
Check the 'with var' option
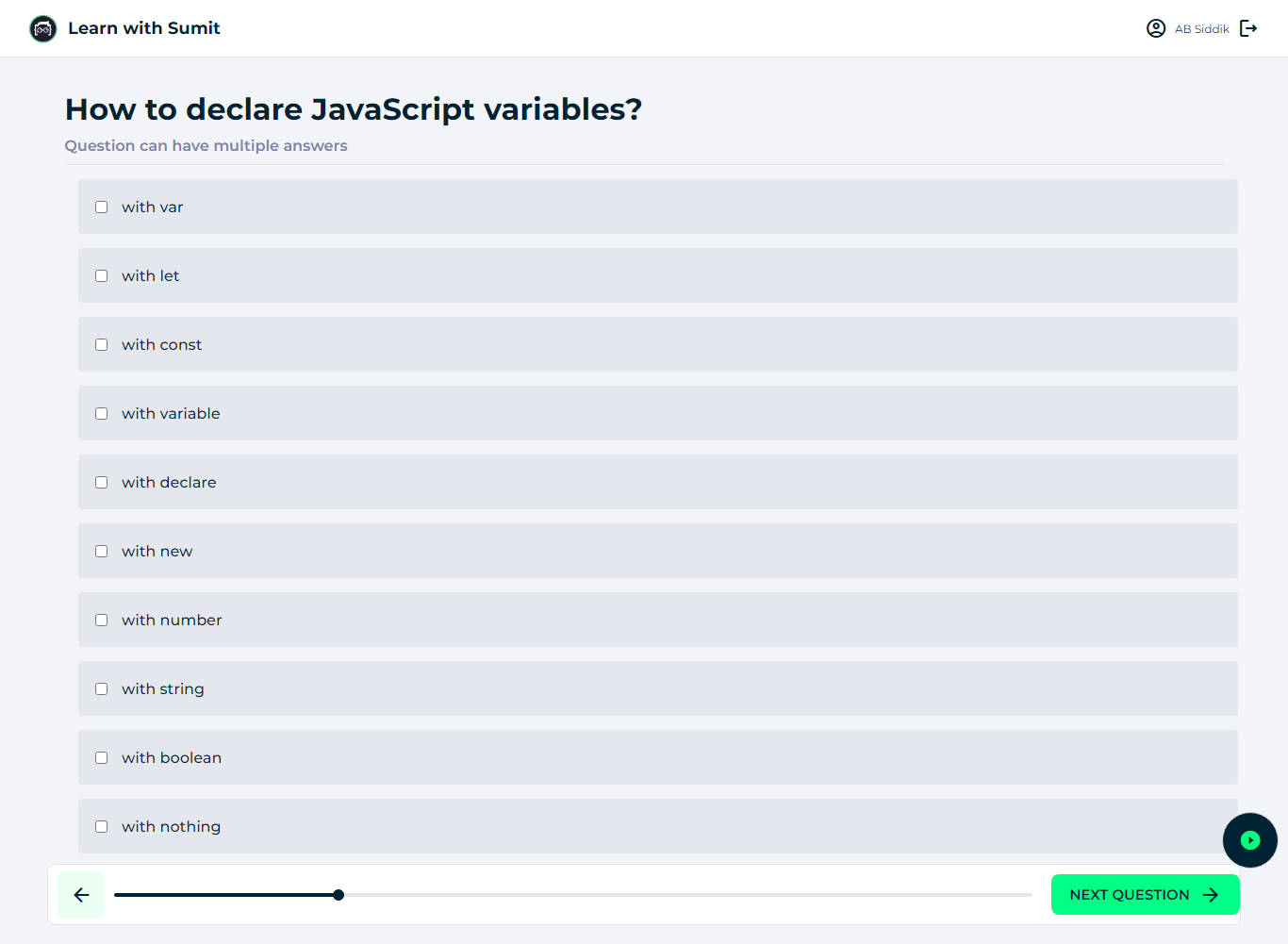pos(101,207)
